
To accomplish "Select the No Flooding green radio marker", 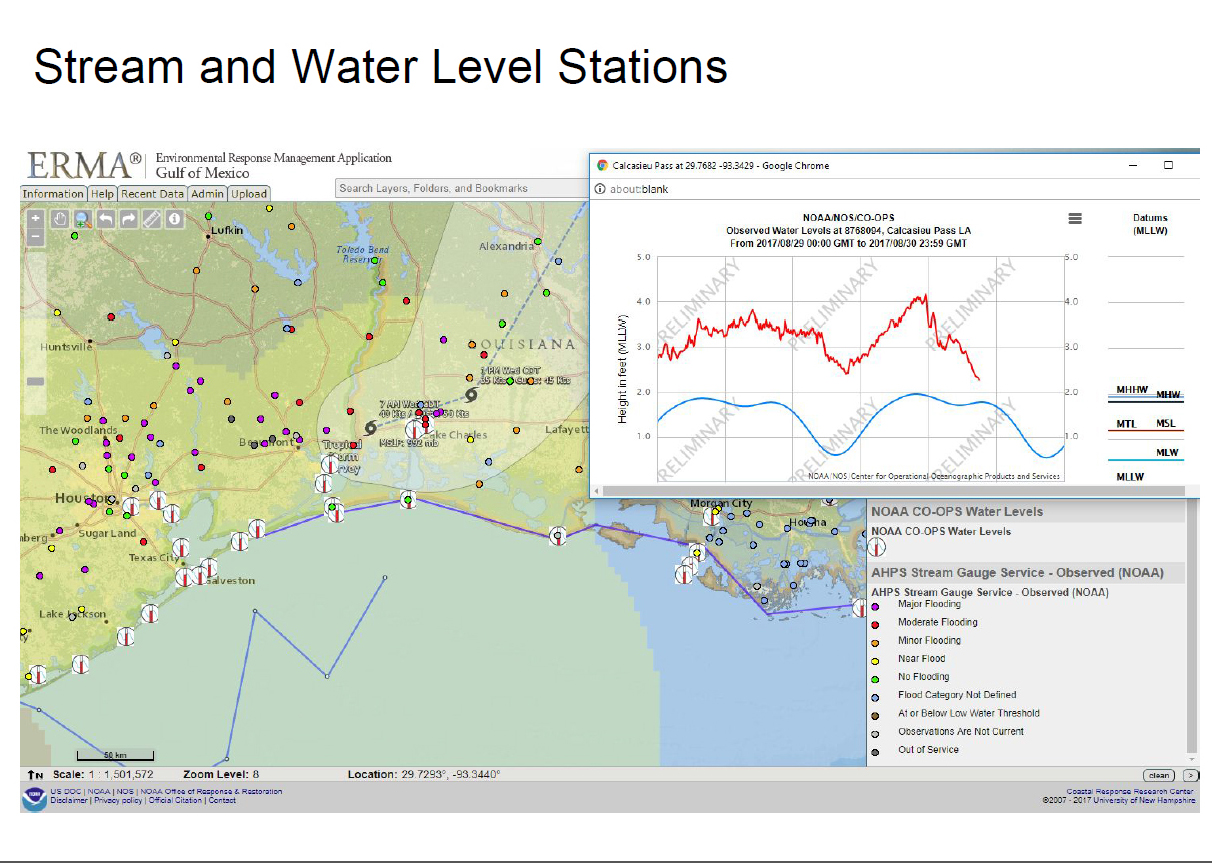I will tap(875, 679).
